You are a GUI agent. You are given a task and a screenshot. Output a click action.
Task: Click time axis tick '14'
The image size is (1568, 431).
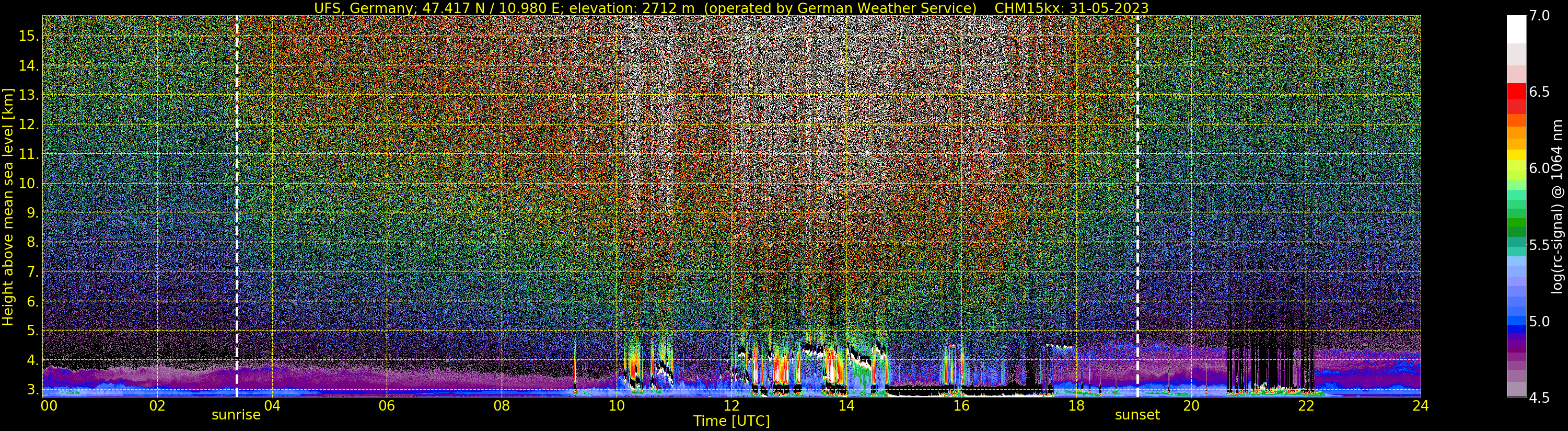point(846,405)
